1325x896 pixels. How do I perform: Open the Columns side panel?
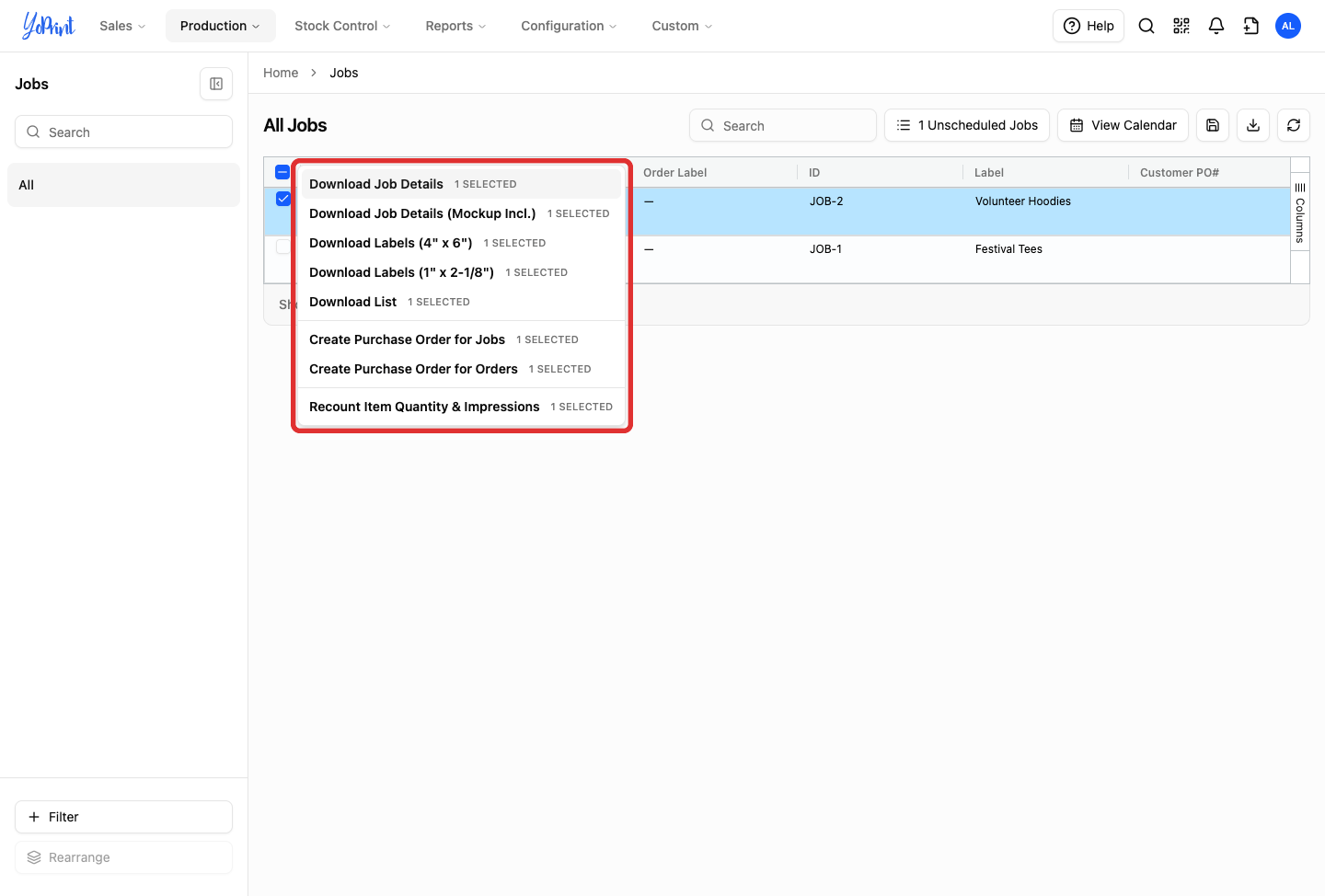[1300, 213]
